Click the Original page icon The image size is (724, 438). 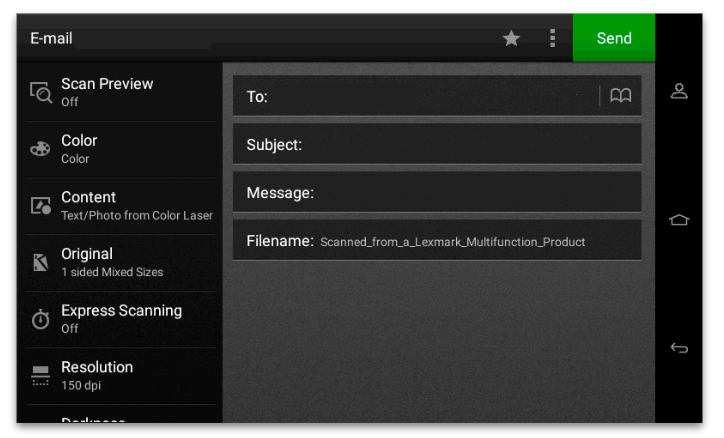click(x=41, y=262)
